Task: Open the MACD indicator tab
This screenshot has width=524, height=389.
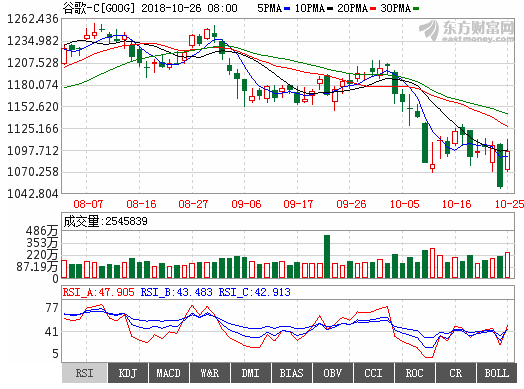Action: (168, 373)
